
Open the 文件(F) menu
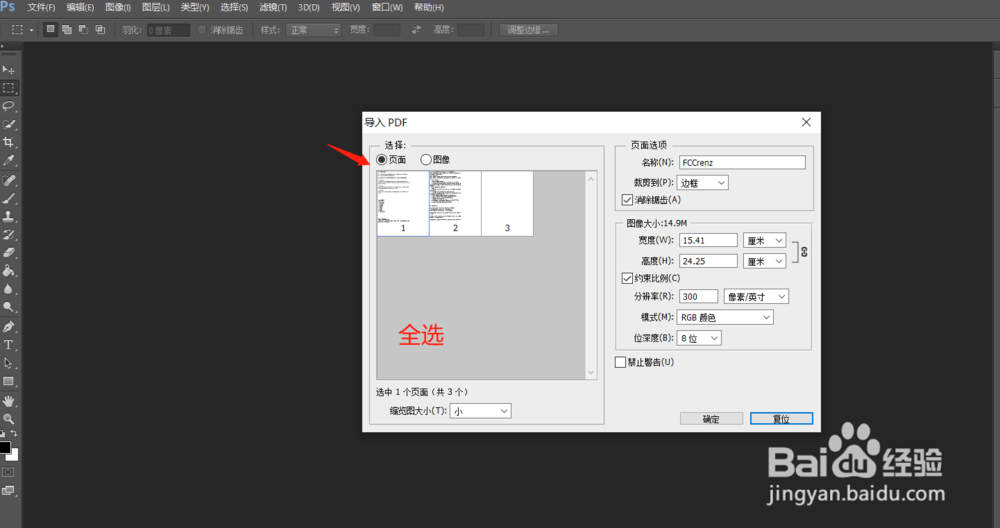[41, 8]
